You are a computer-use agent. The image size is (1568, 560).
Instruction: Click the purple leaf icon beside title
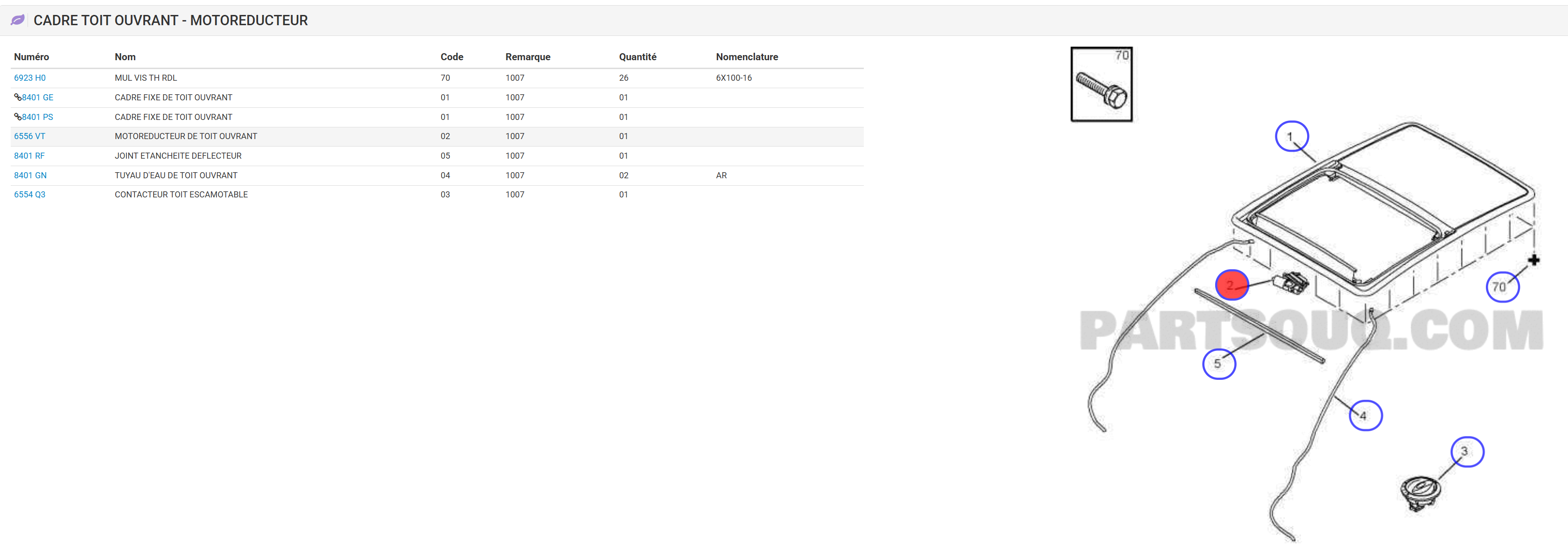[18, 20]
